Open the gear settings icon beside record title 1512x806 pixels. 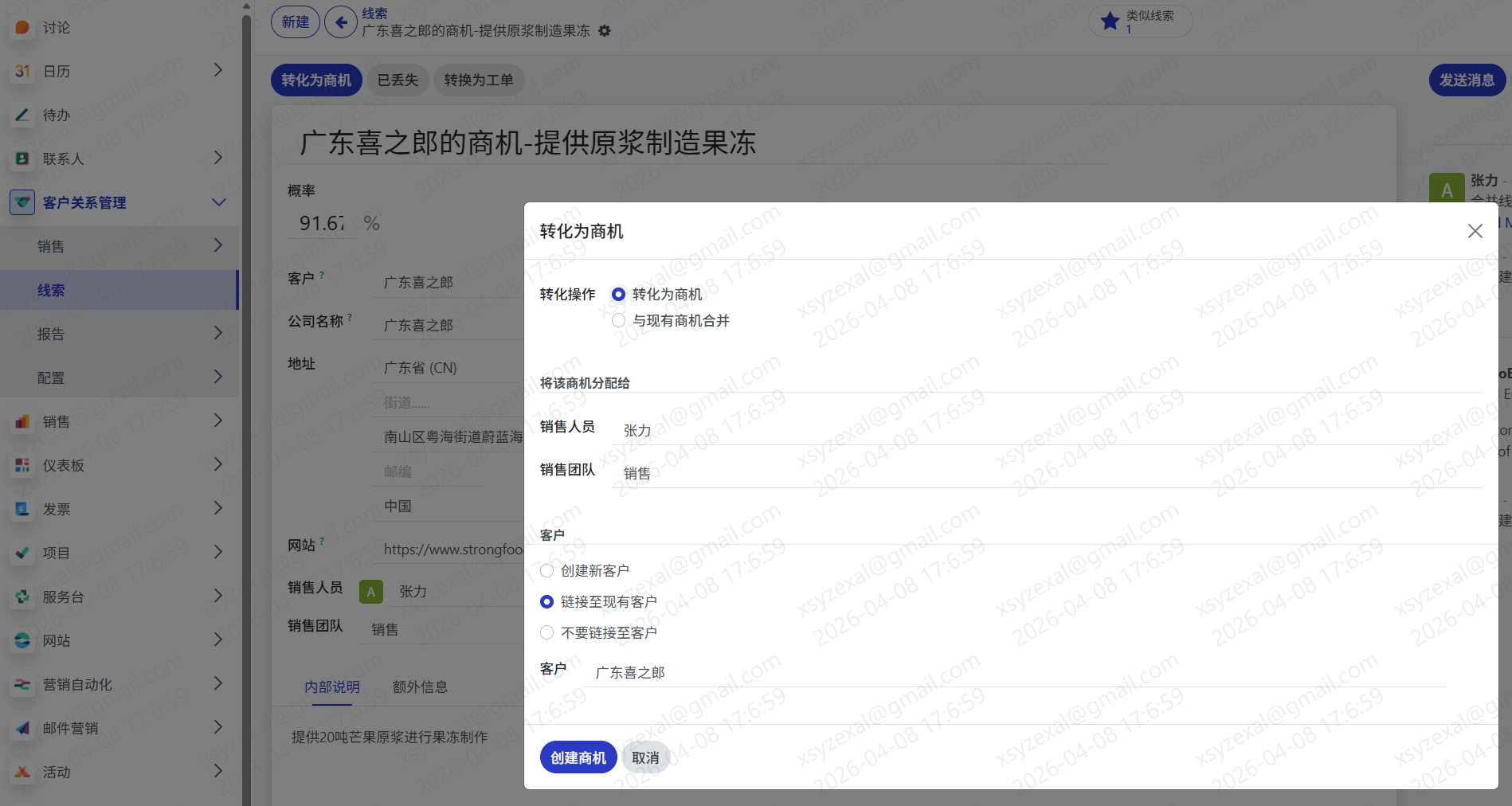(605, 31)
